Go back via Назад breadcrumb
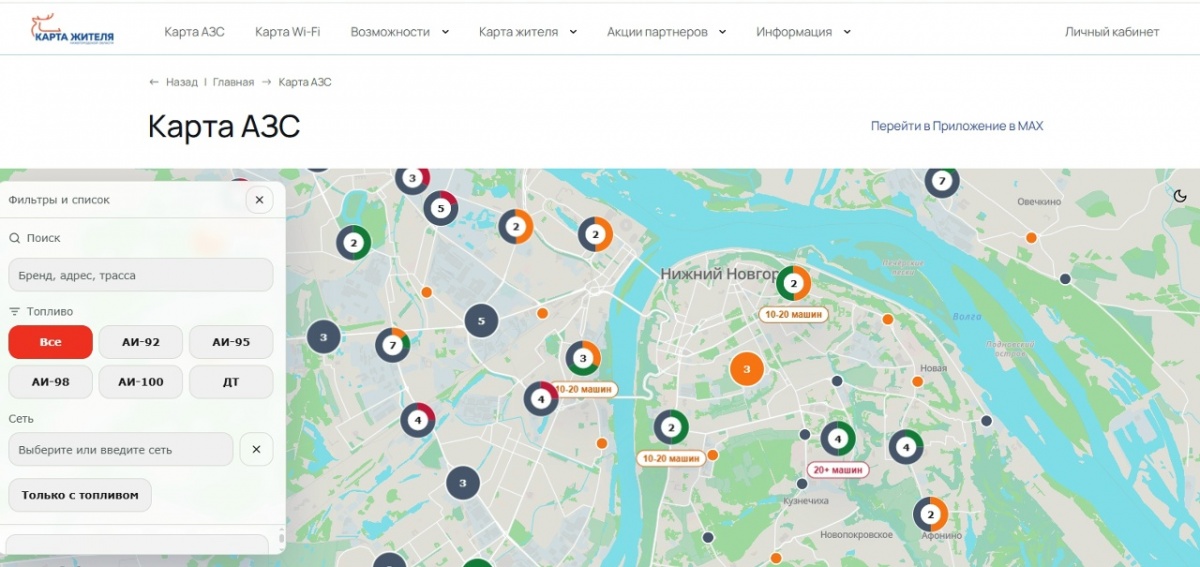Viewport: 1200px width, 567px height. click(x=173, y=82)
